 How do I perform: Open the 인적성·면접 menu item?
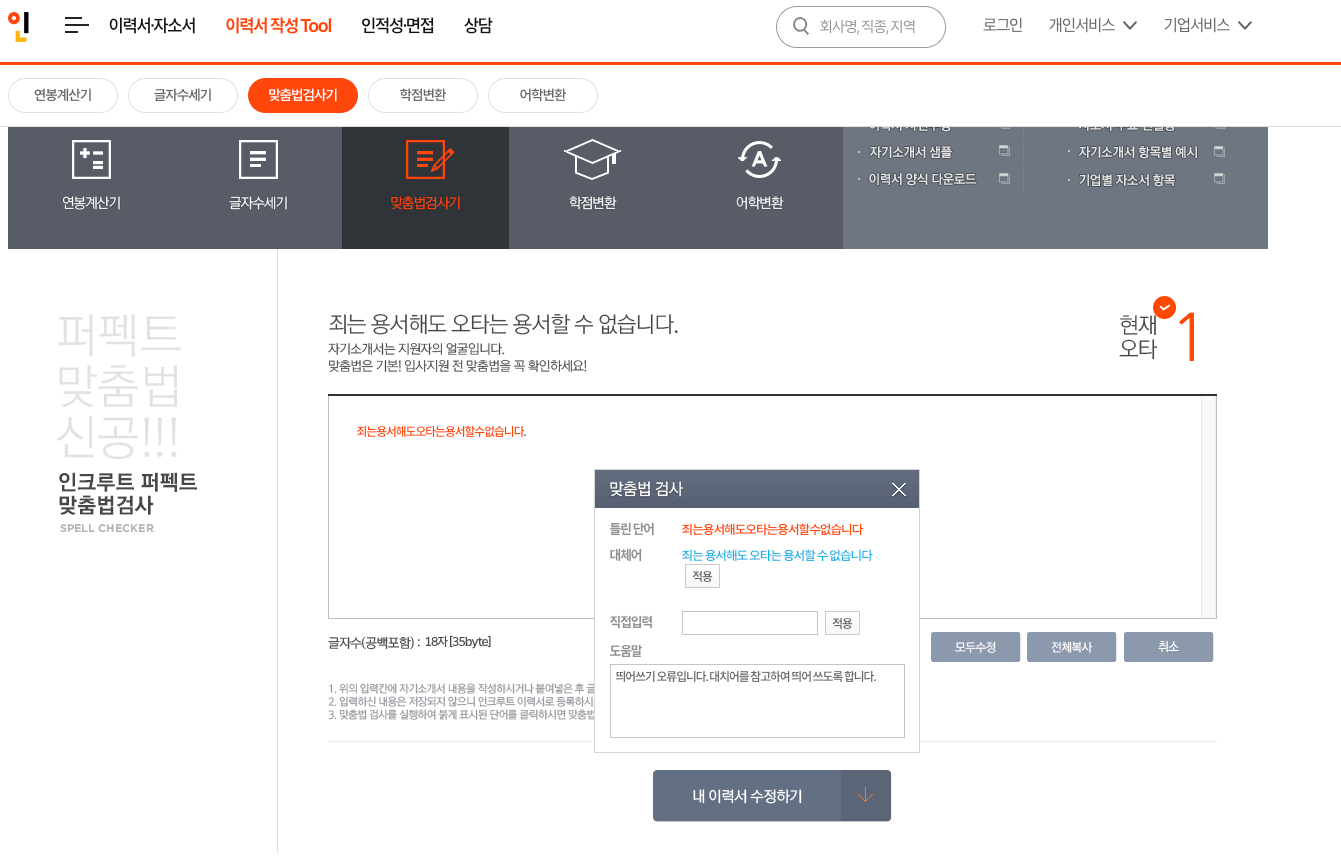click(x=396, y=26)
